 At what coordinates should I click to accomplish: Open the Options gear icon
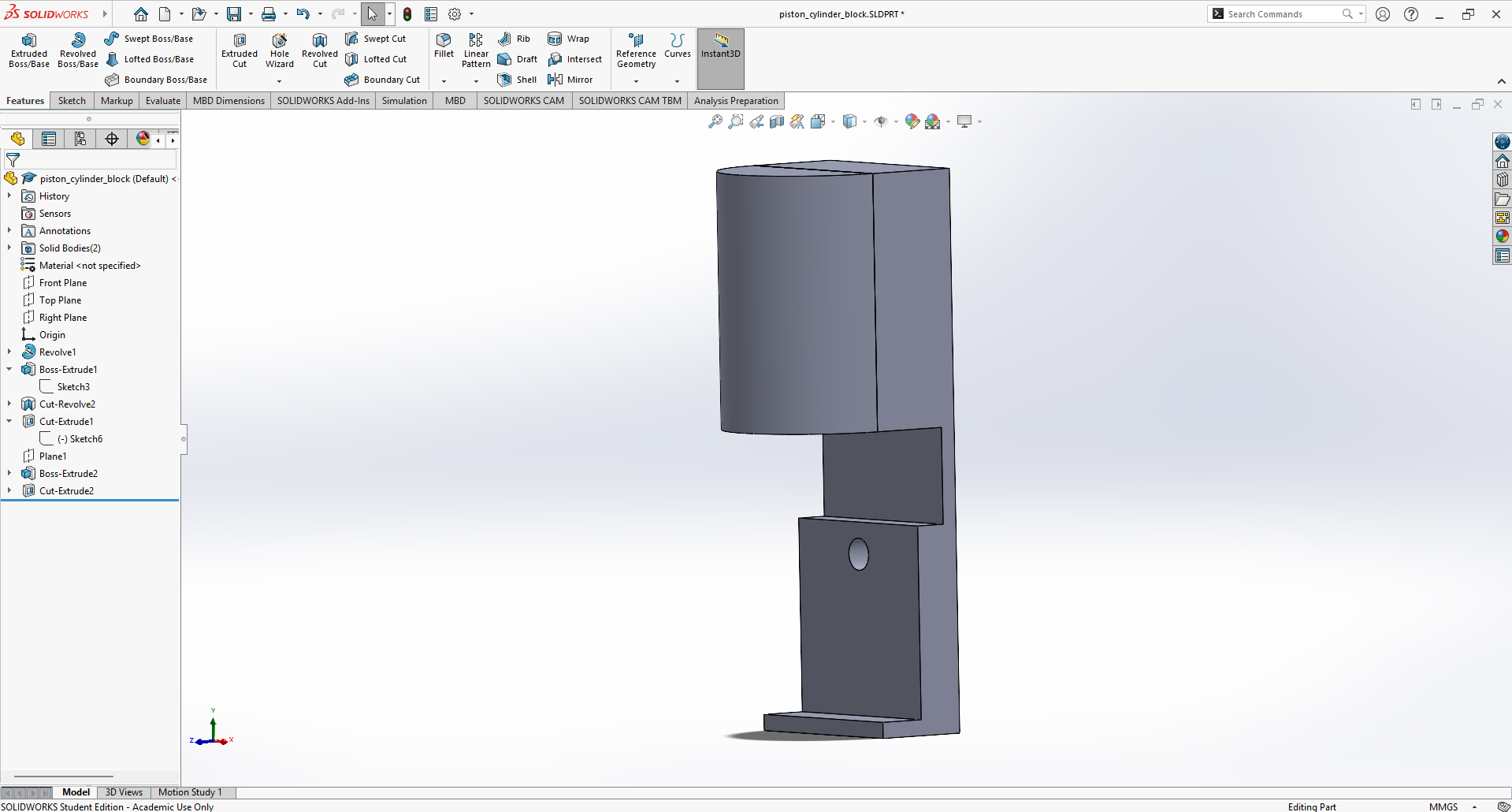click(x=455, y=14)
